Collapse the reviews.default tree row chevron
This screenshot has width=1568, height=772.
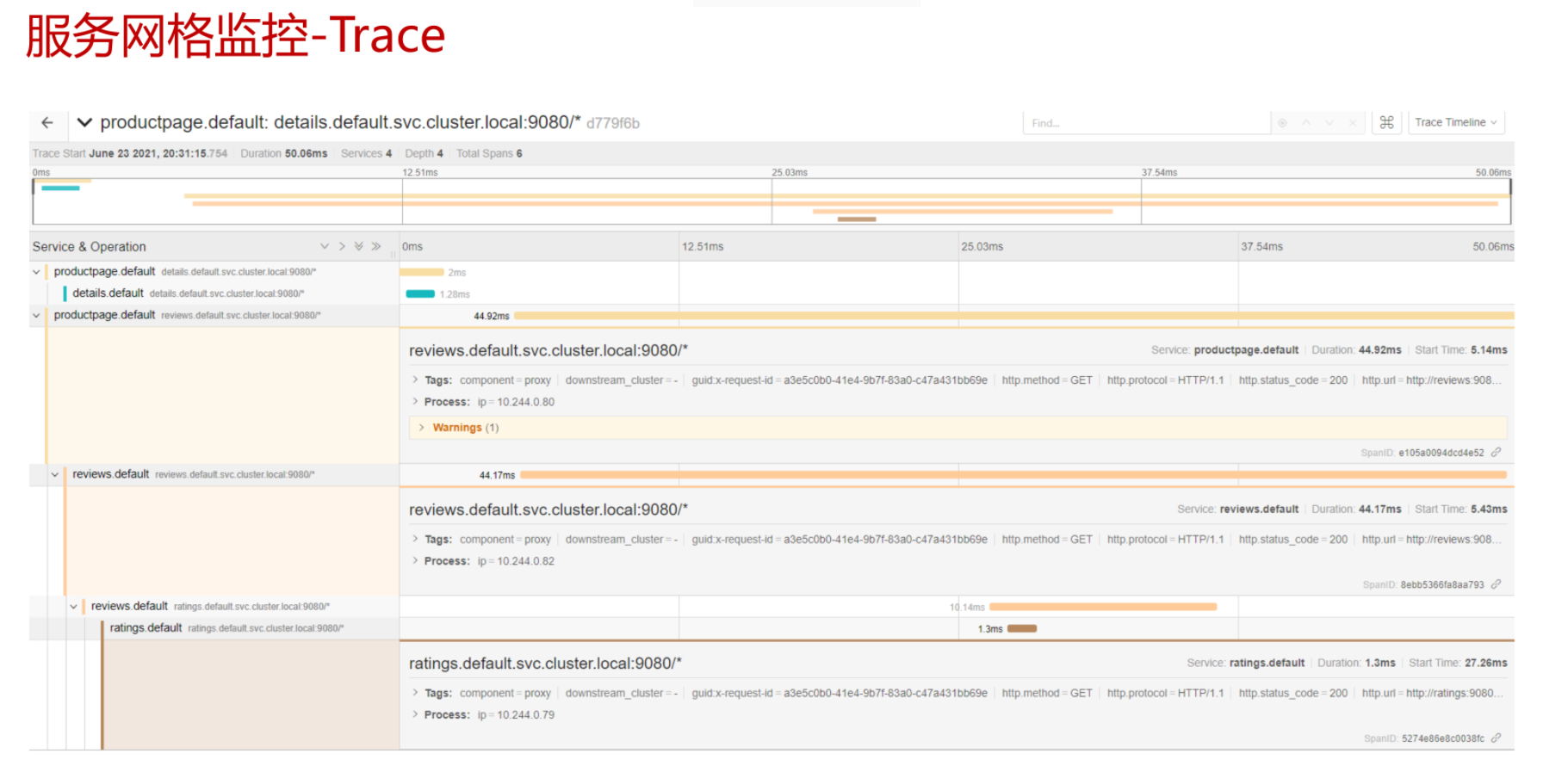tap(55, 474)
